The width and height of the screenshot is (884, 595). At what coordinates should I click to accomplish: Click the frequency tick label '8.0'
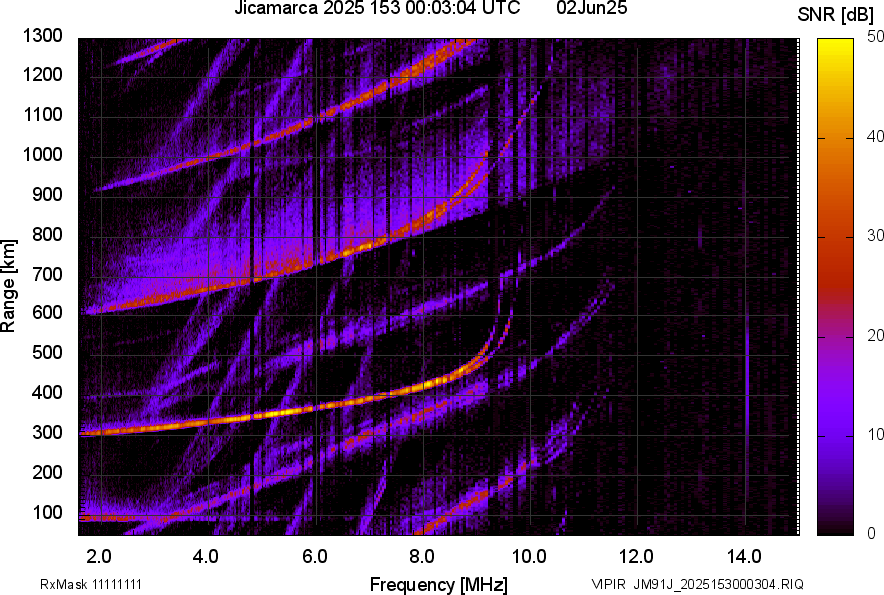click(422, 557)
